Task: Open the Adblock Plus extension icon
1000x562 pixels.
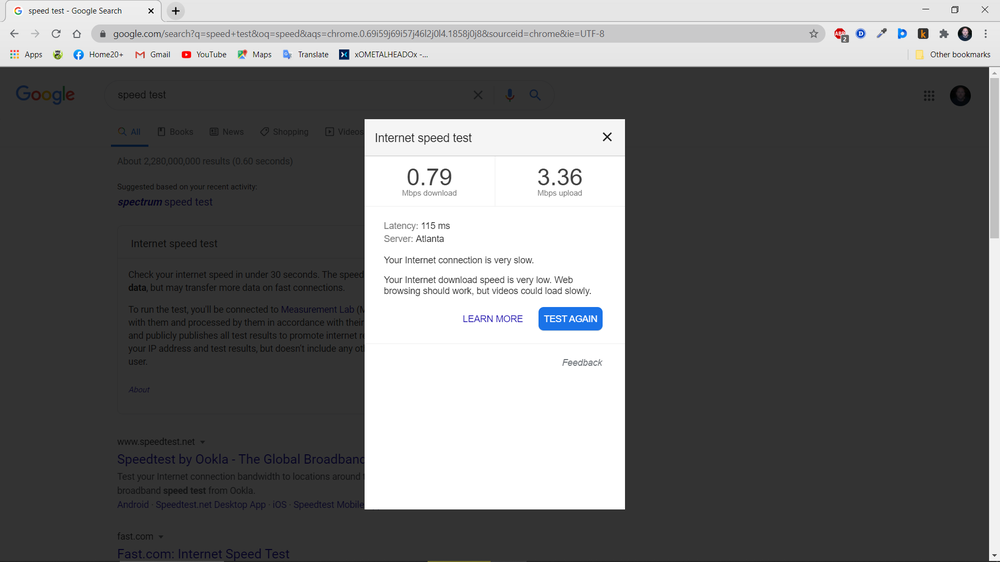Action: 841,33
